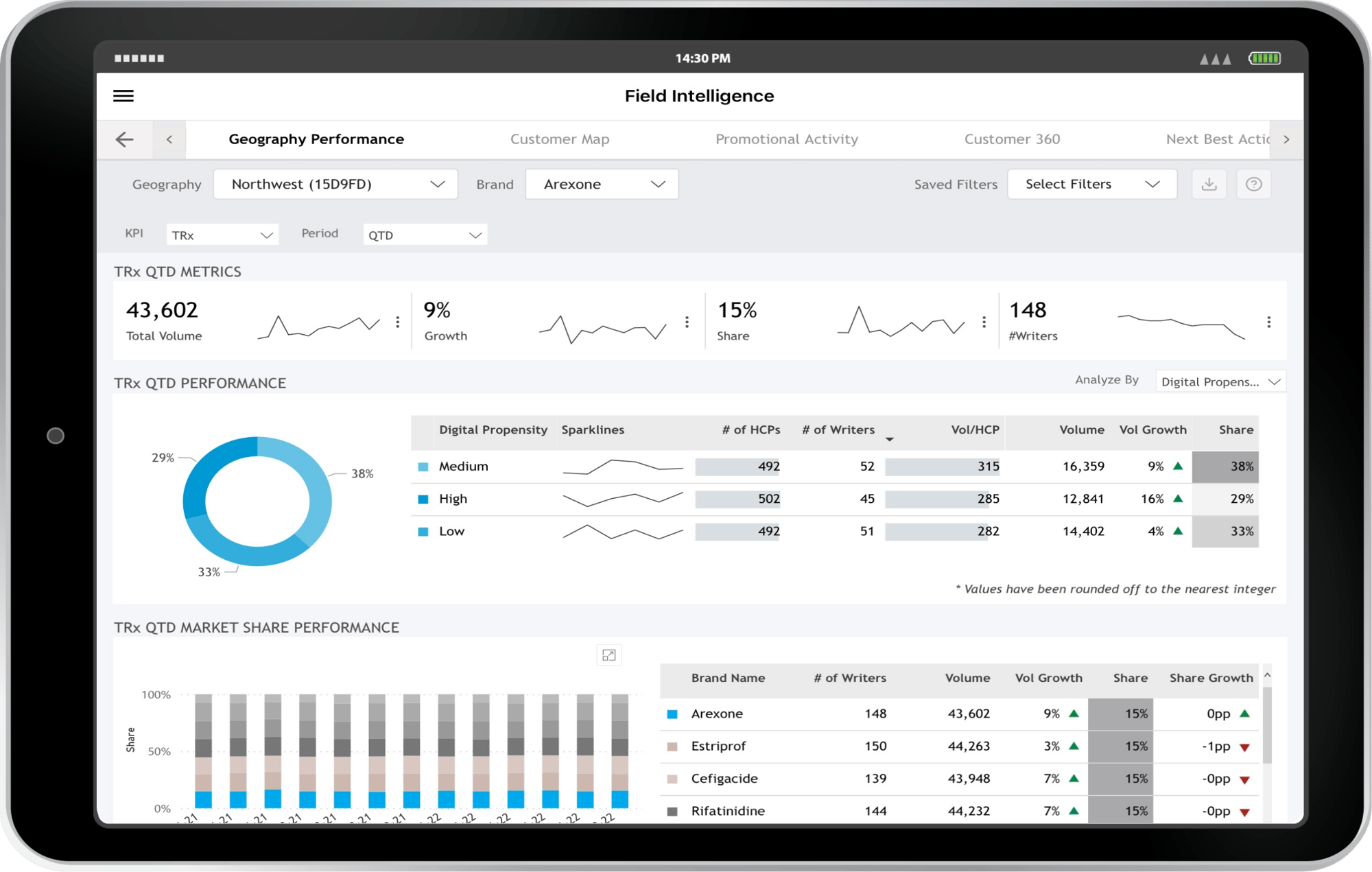Click the 15% Share metric value
Image resolution: width=1372 pixels, height=872 pixels.
pos(737,310)
